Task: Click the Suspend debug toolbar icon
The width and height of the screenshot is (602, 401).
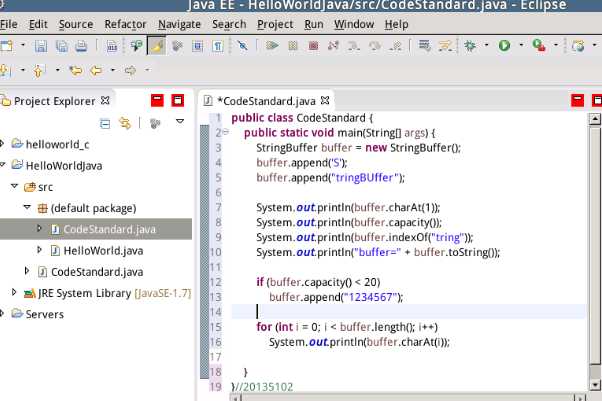Action: click(x=293, y=46)
